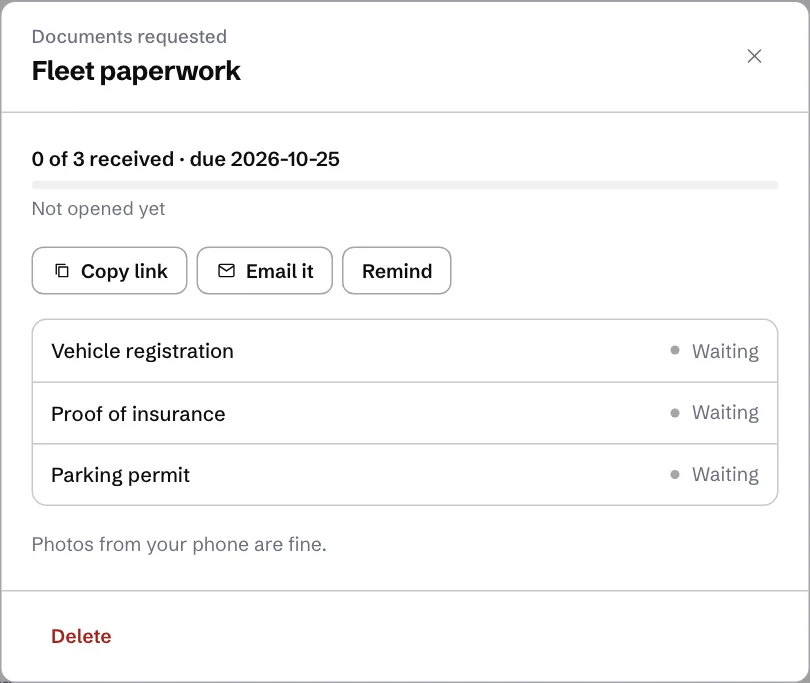This screenshot has height=683, width=810.
Task: Click the 'Photos from your phone are fine.' note
Action: [179, 545]
